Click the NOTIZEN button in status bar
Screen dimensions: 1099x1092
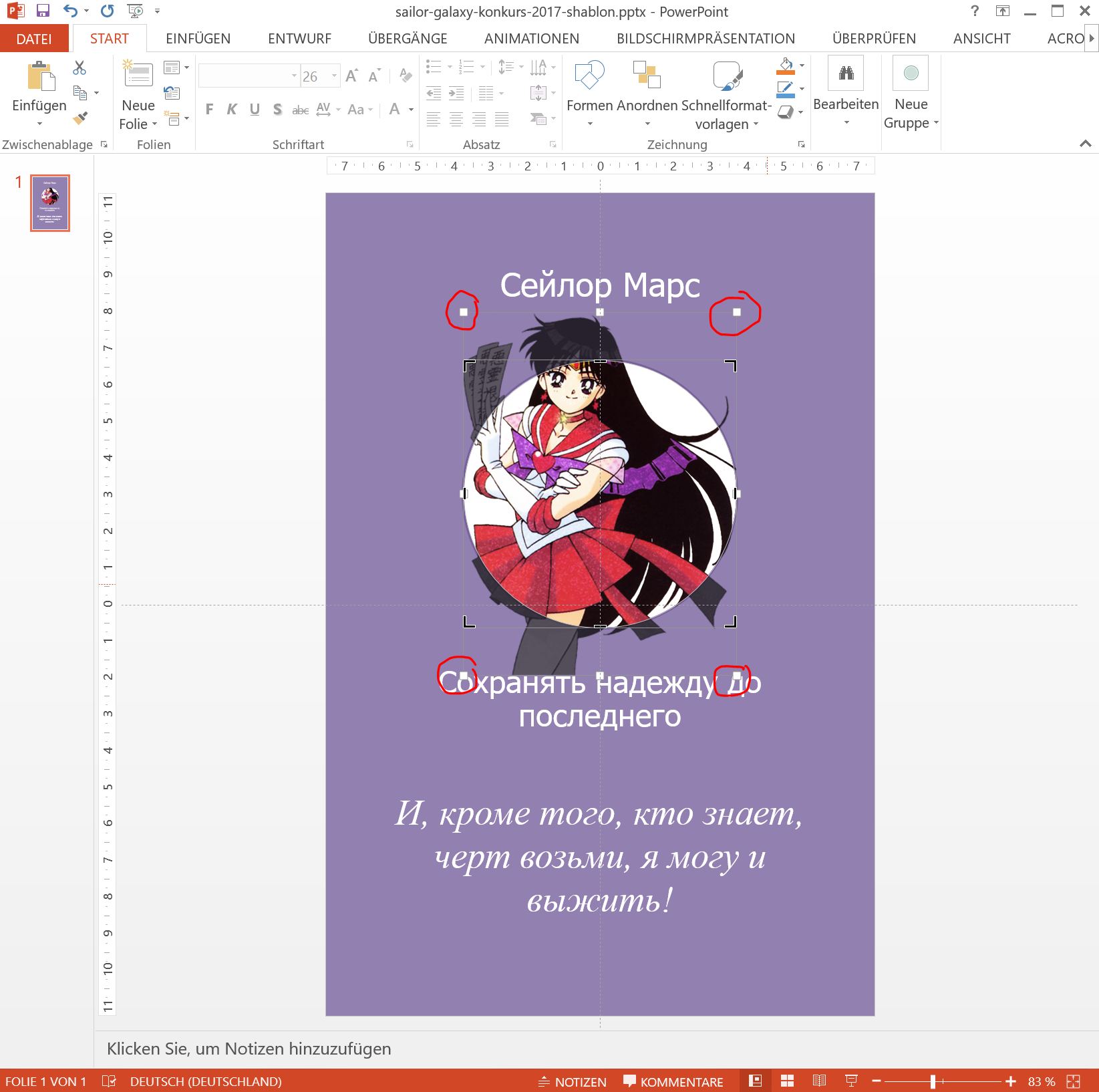pos(573,1081)
